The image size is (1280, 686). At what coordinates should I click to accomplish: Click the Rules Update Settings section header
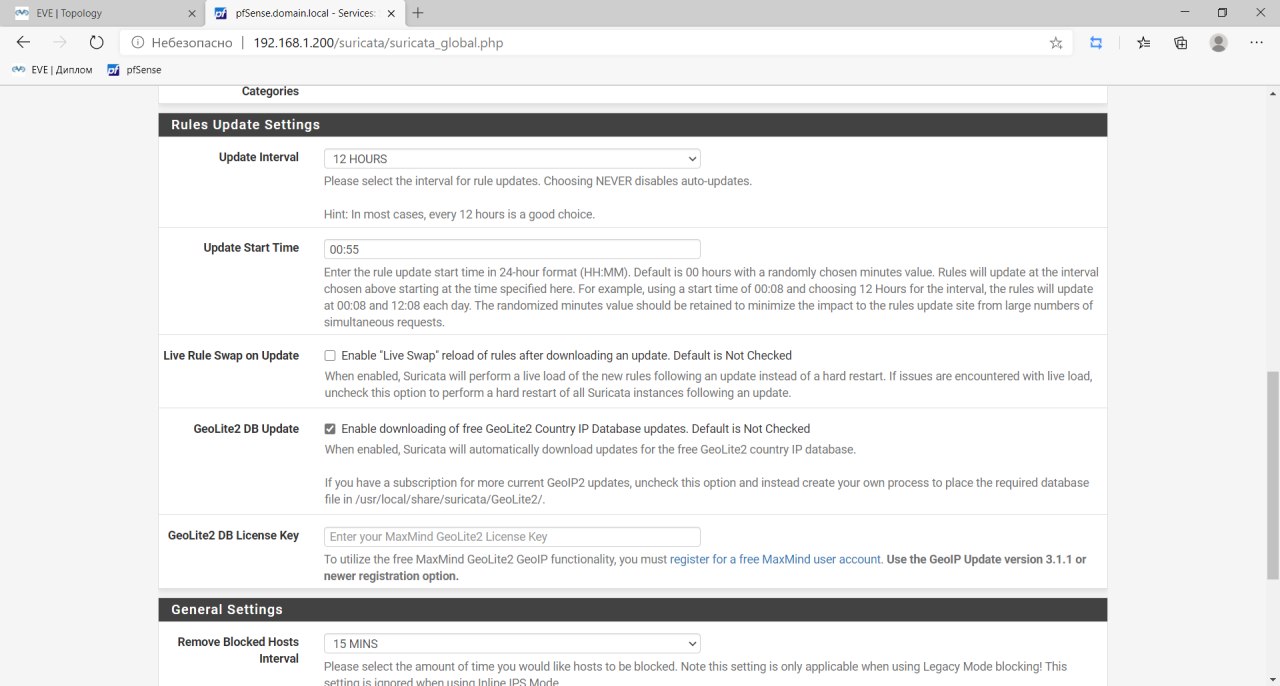[633, 125]
